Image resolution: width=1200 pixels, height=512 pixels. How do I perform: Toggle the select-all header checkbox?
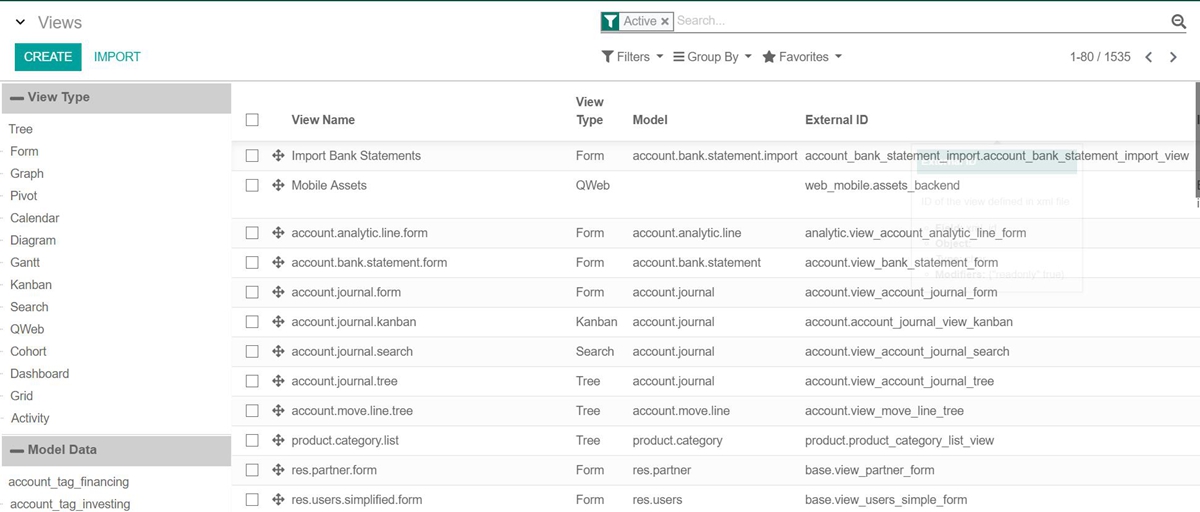[x=252, y=119]
